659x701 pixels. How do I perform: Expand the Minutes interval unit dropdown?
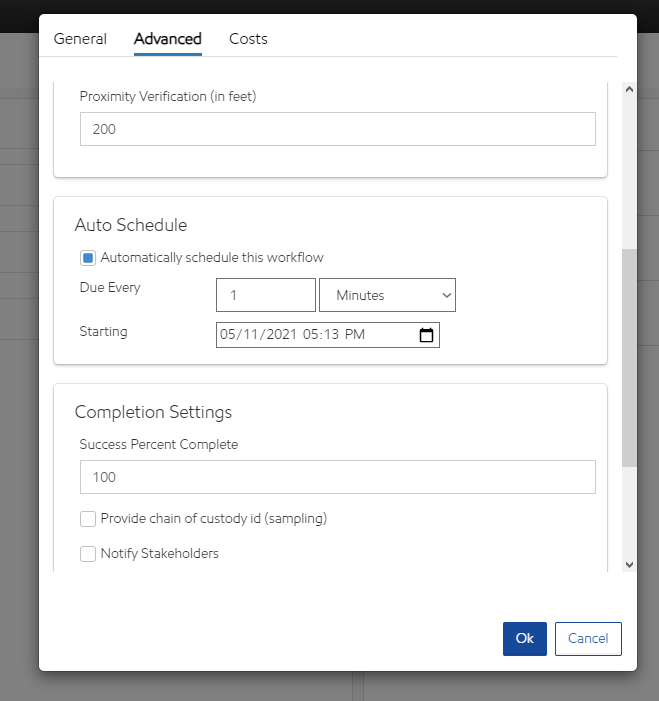point(387,295)
